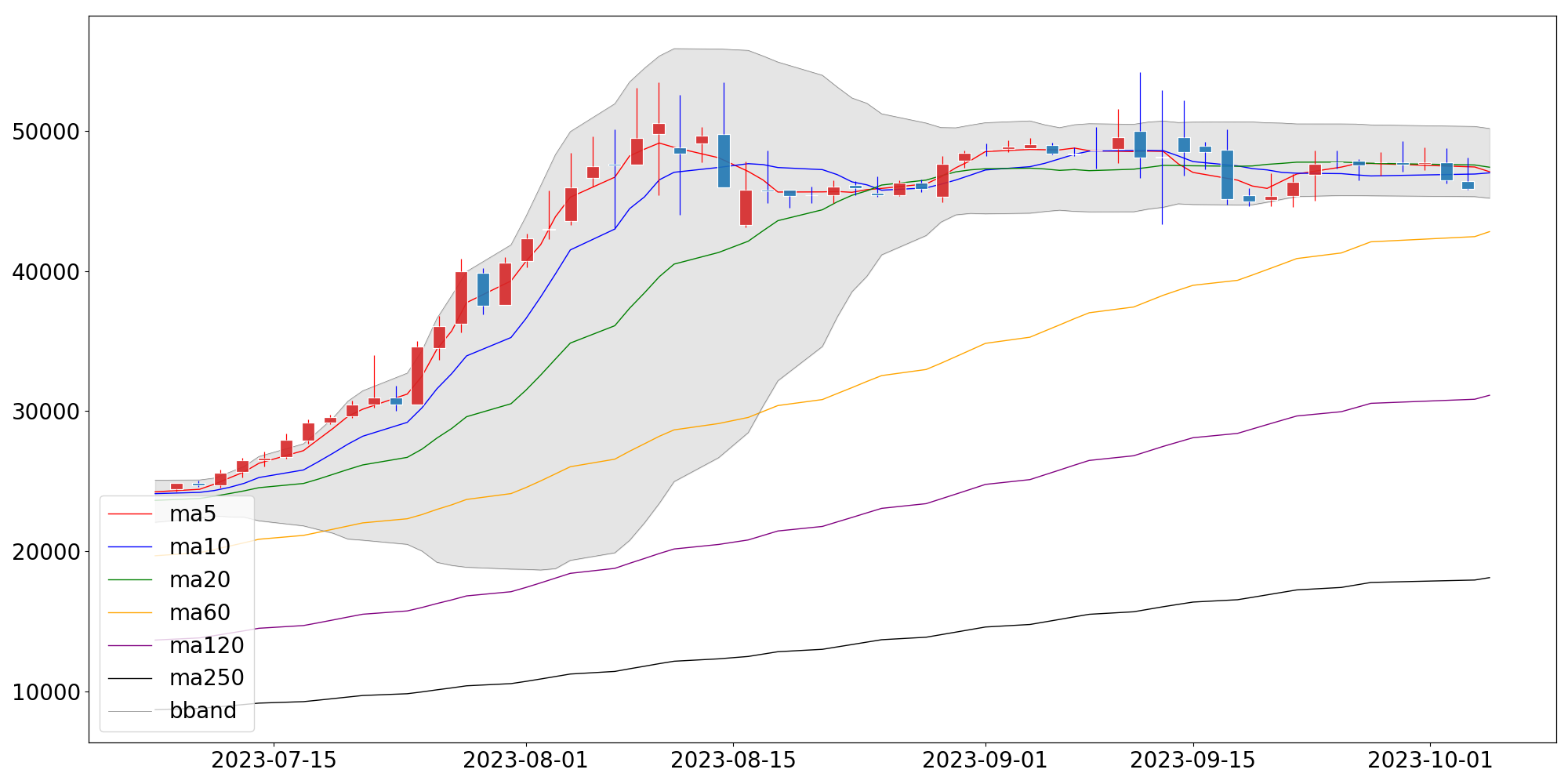Click the ma60 legend label

point(200,612)
